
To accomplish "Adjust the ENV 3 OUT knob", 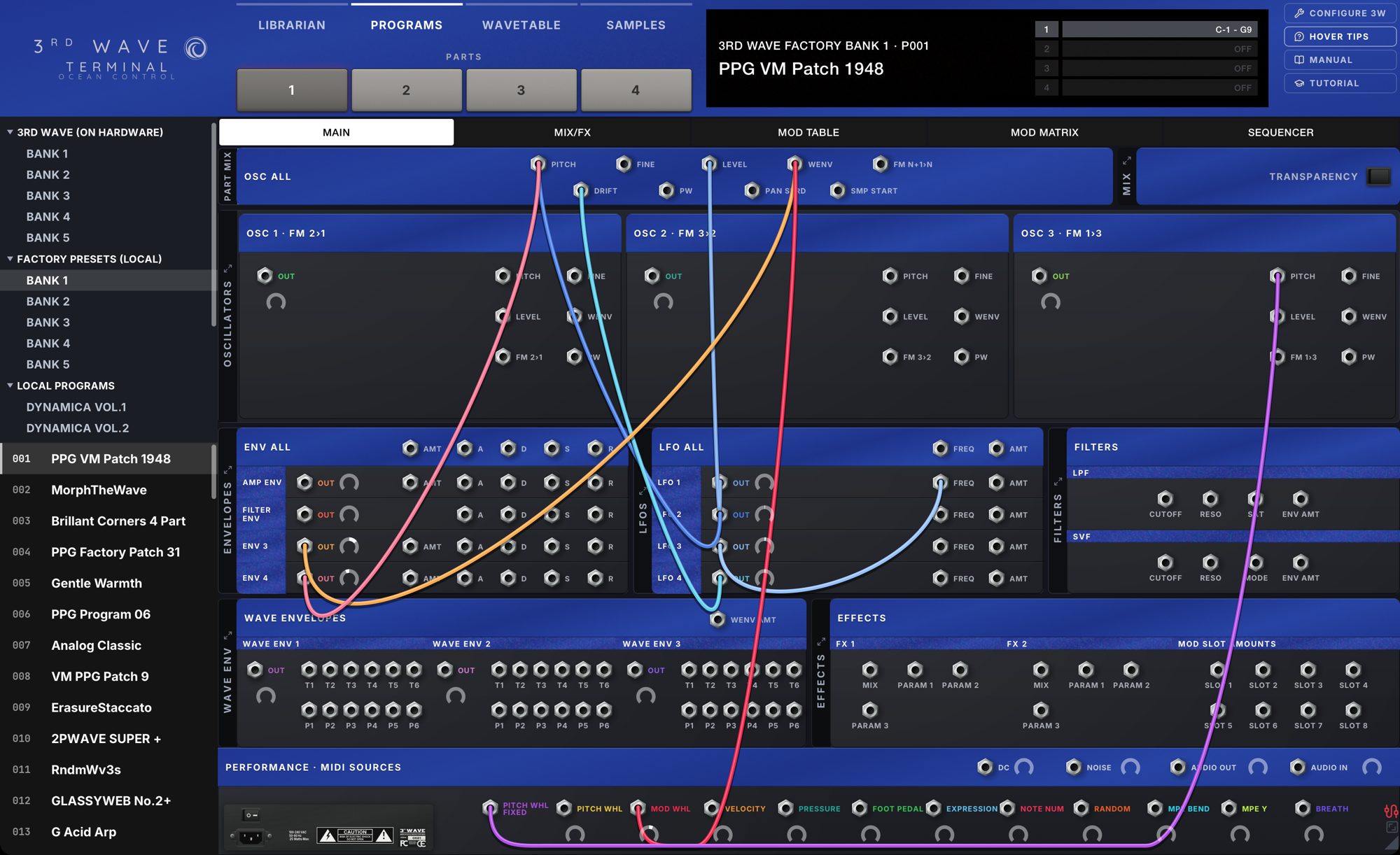I will point(349,546).
